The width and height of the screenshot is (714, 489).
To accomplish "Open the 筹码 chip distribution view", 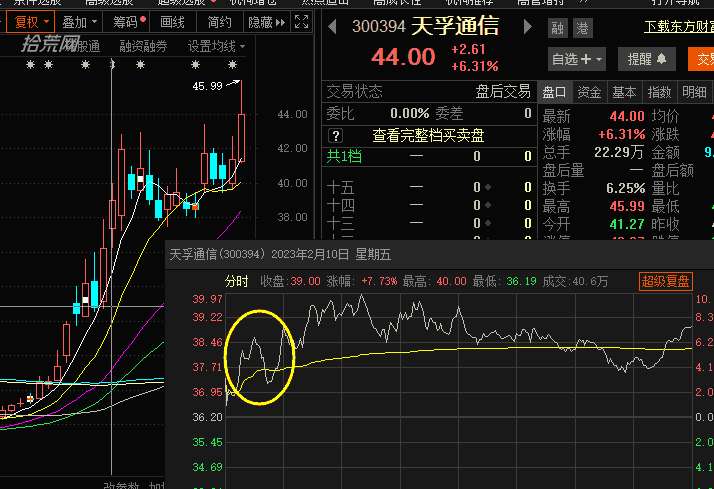I will pos(129,22).
